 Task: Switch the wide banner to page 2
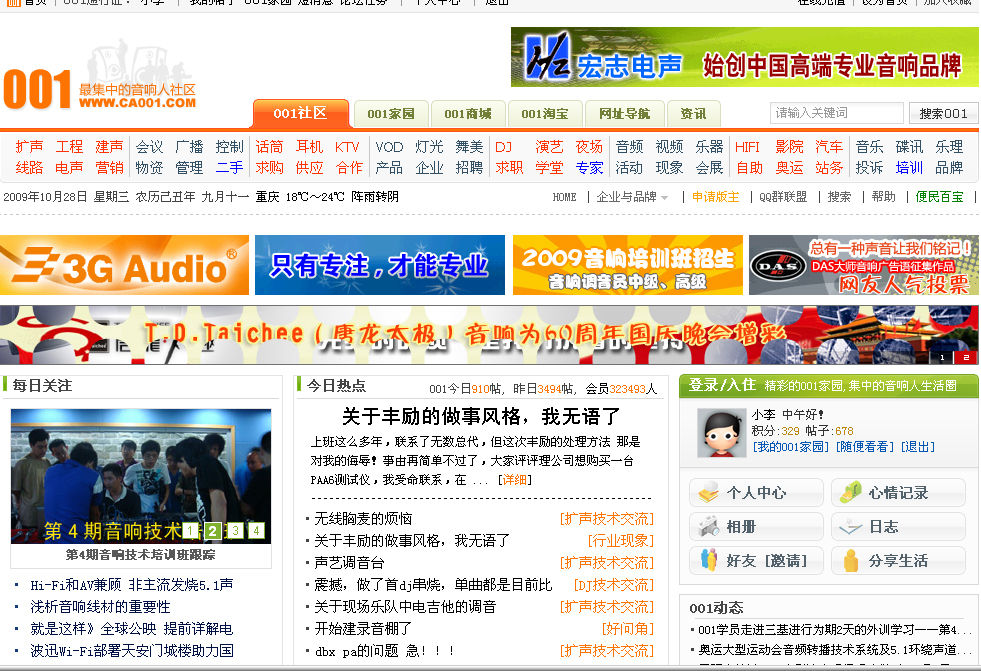pyautogui.click(x=965, y=358)
